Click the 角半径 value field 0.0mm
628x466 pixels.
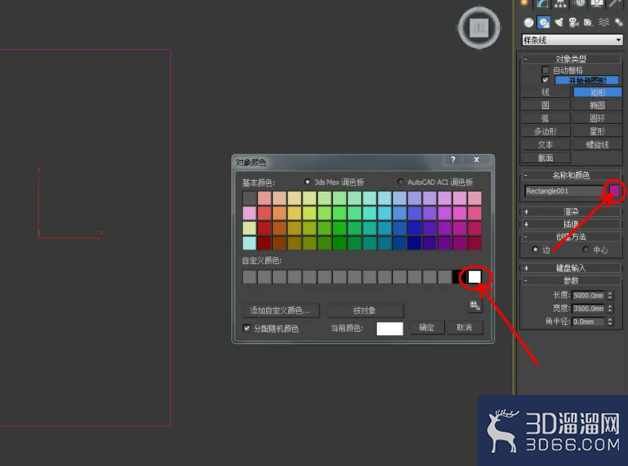click(x=588, y=322)
